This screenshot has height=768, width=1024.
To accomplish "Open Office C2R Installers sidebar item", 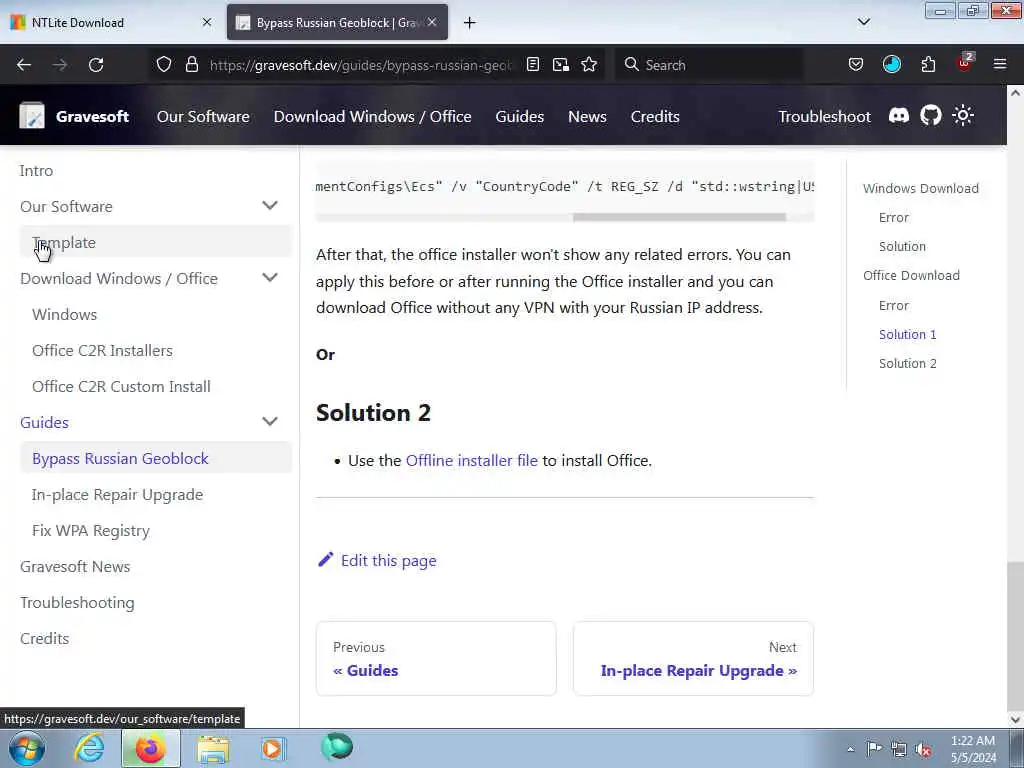I will coord(103,350).
